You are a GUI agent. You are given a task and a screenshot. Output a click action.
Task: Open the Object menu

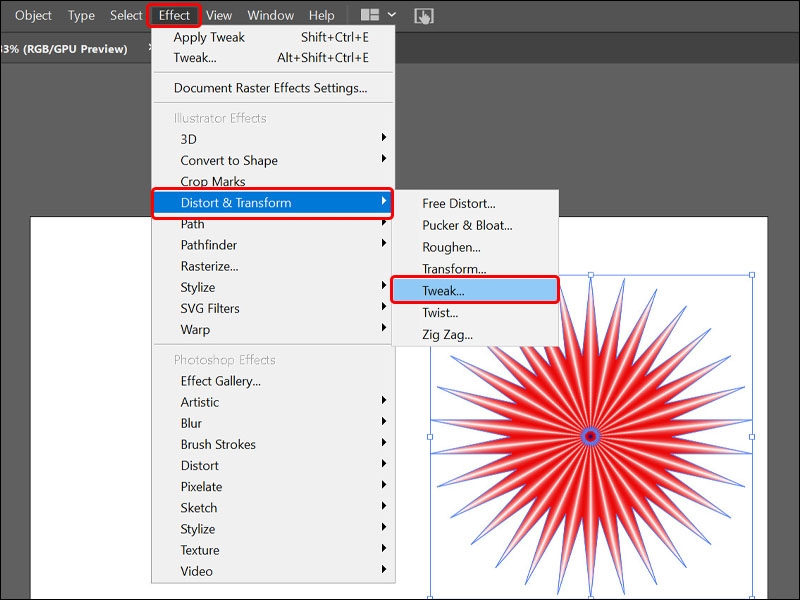click(33, 15)
